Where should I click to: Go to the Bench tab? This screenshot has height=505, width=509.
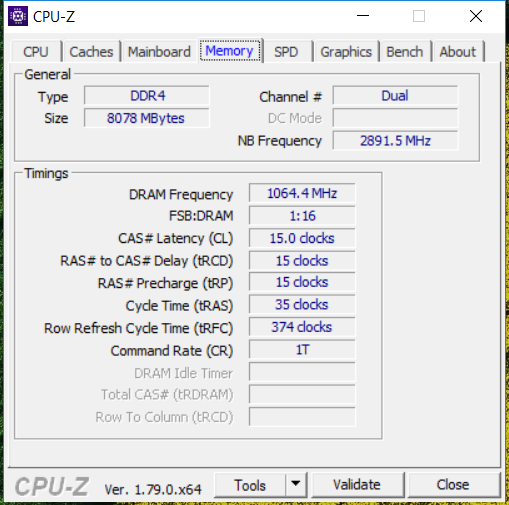coord(405,52)
